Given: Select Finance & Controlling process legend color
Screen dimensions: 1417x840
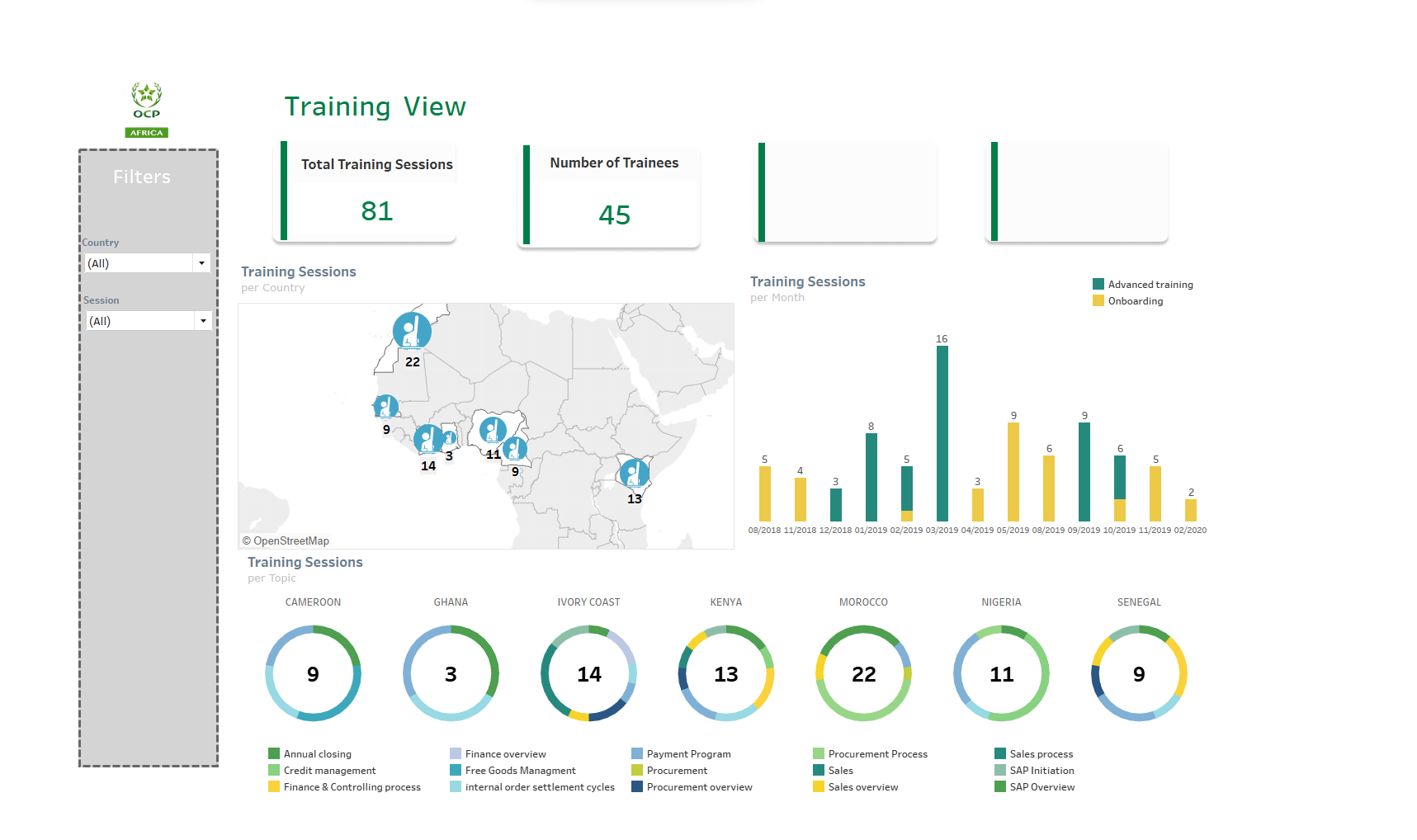Looking at the screenshot, I should 274,786.
